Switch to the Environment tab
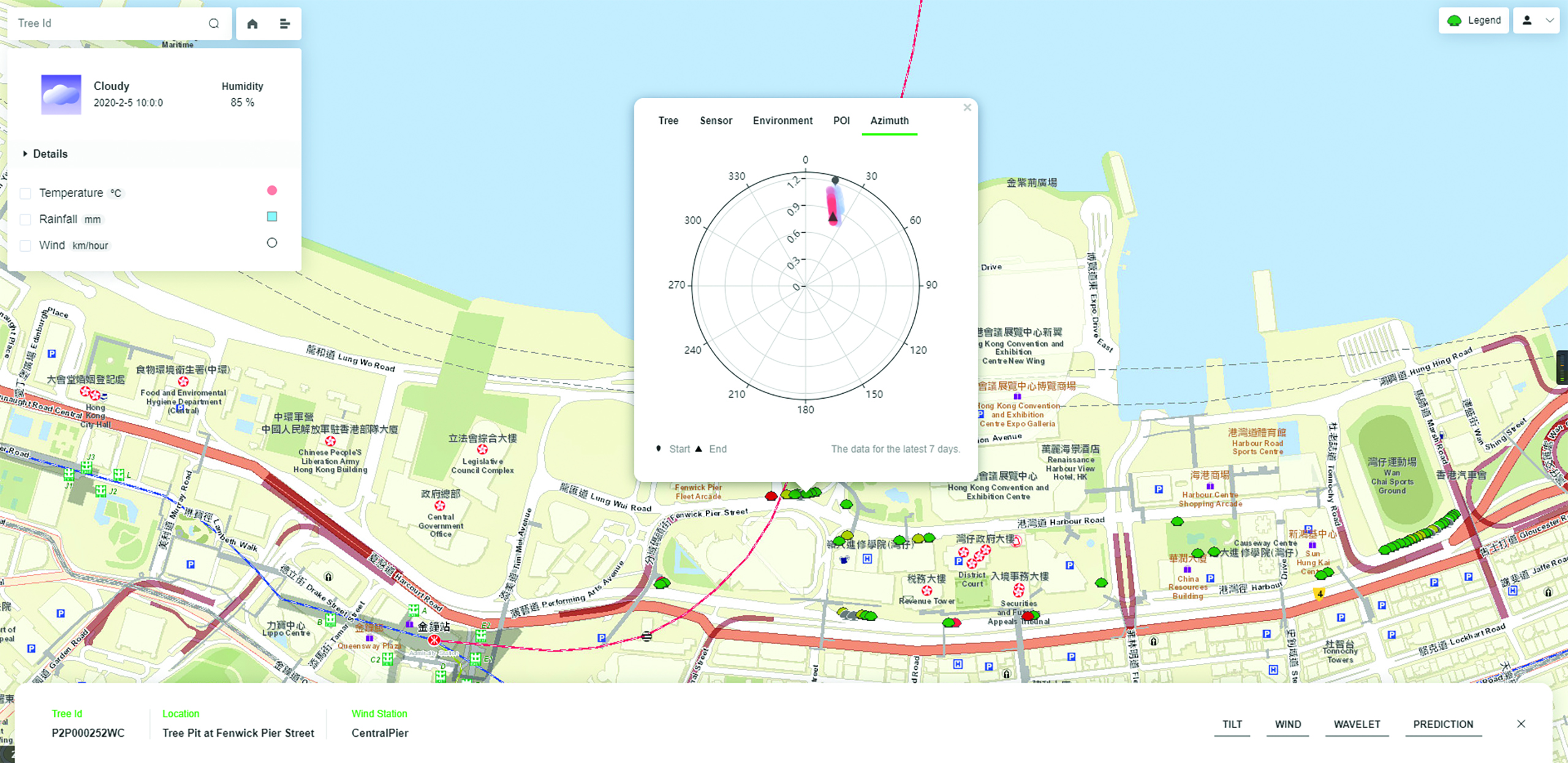1568x763 pixels. click(x=782, y=121)
